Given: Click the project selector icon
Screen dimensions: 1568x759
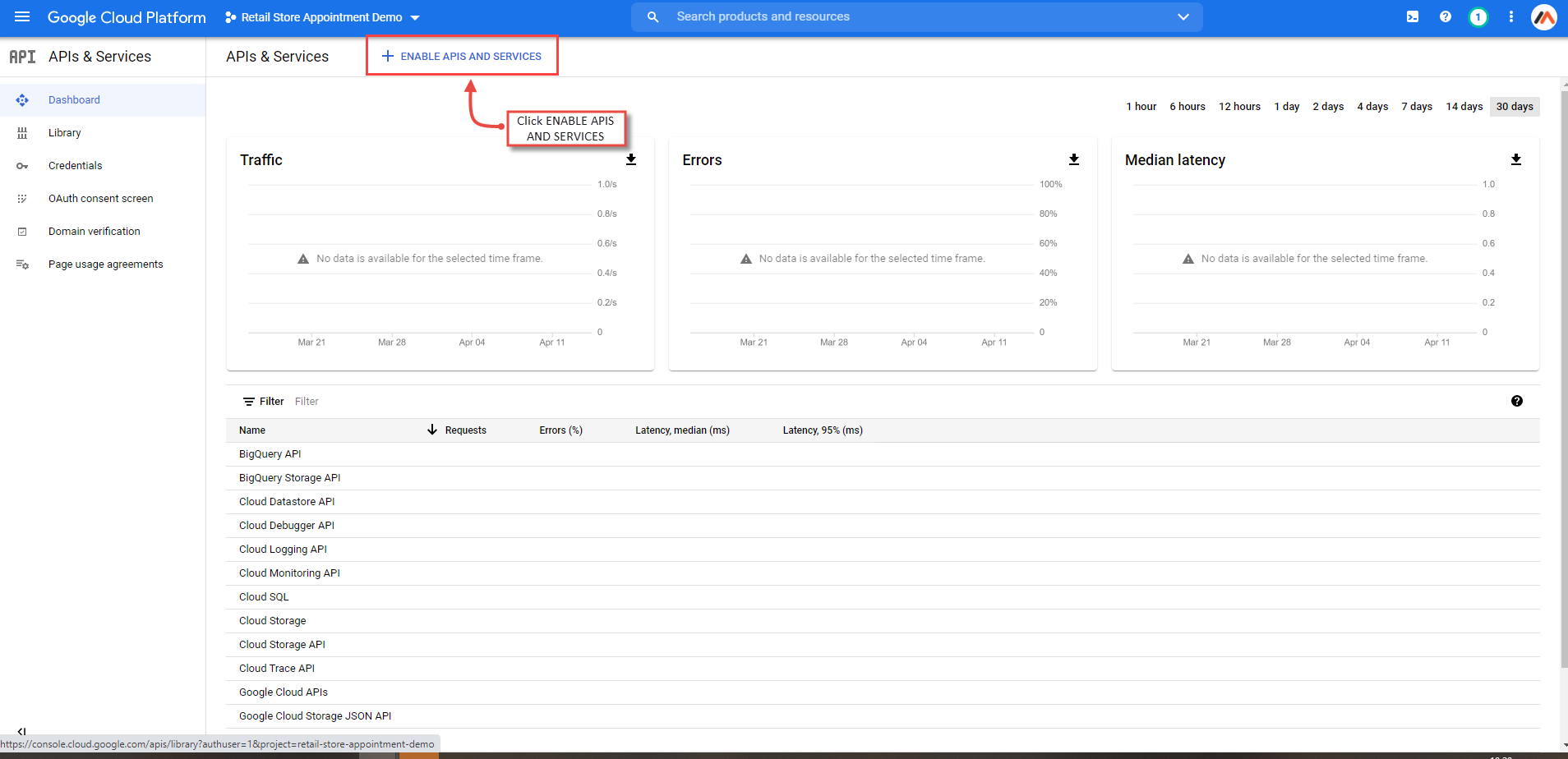Looking at the screenshot, I should click(x=230, y=17).
